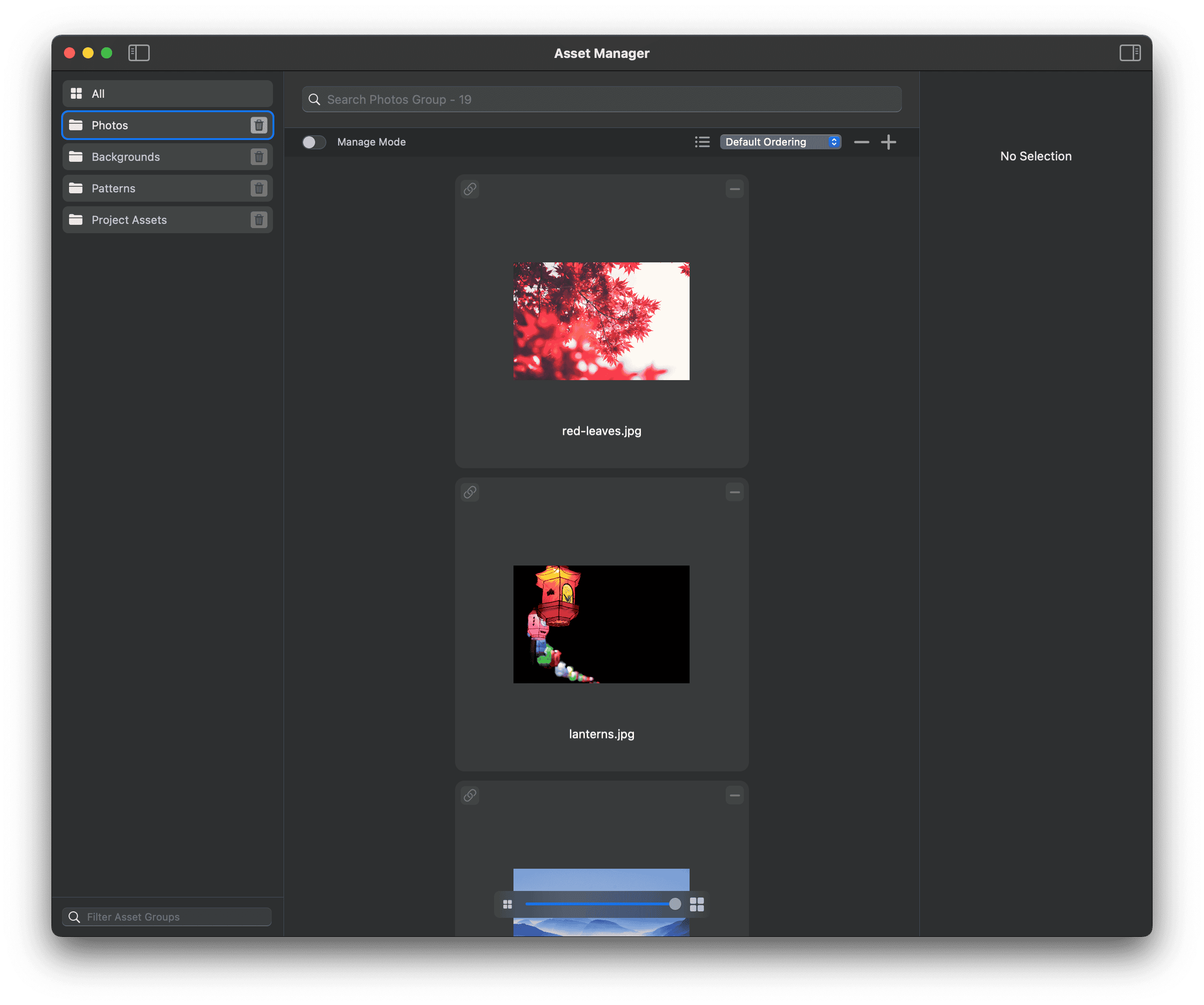1204x1005 pixels.
Task: Click the minus button beside ordering dropdown
Action: [x=861, y=142]
